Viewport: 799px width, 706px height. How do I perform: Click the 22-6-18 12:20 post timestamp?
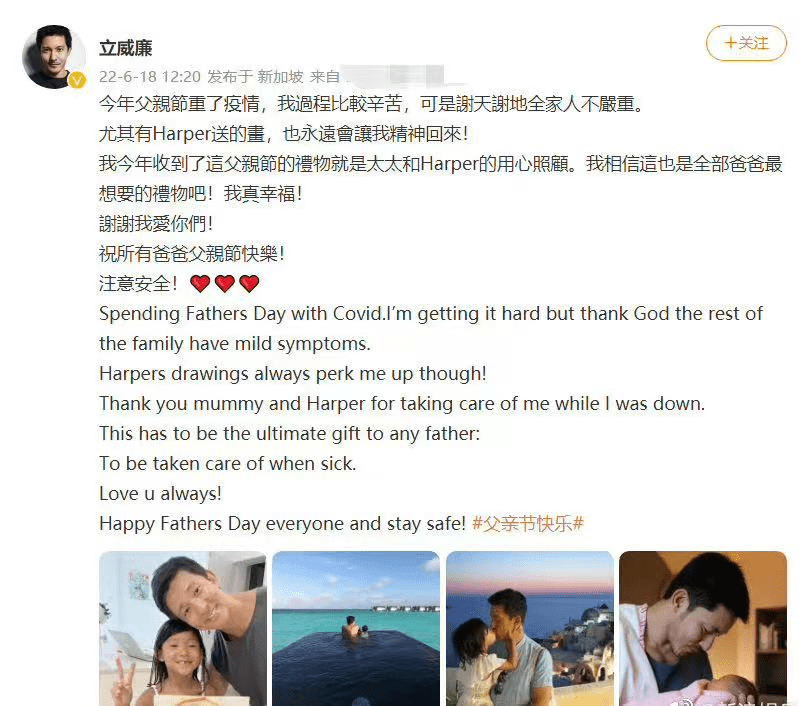150,77
